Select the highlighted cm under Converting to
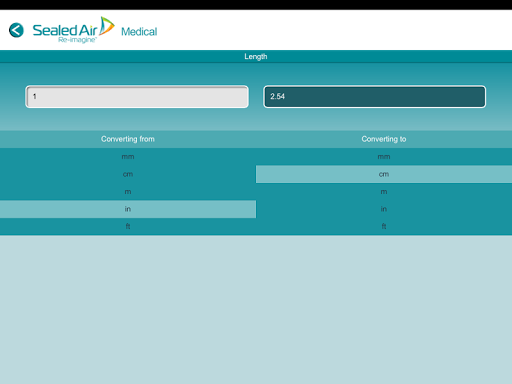Viewport: 512px width, 384px height. 384,174
